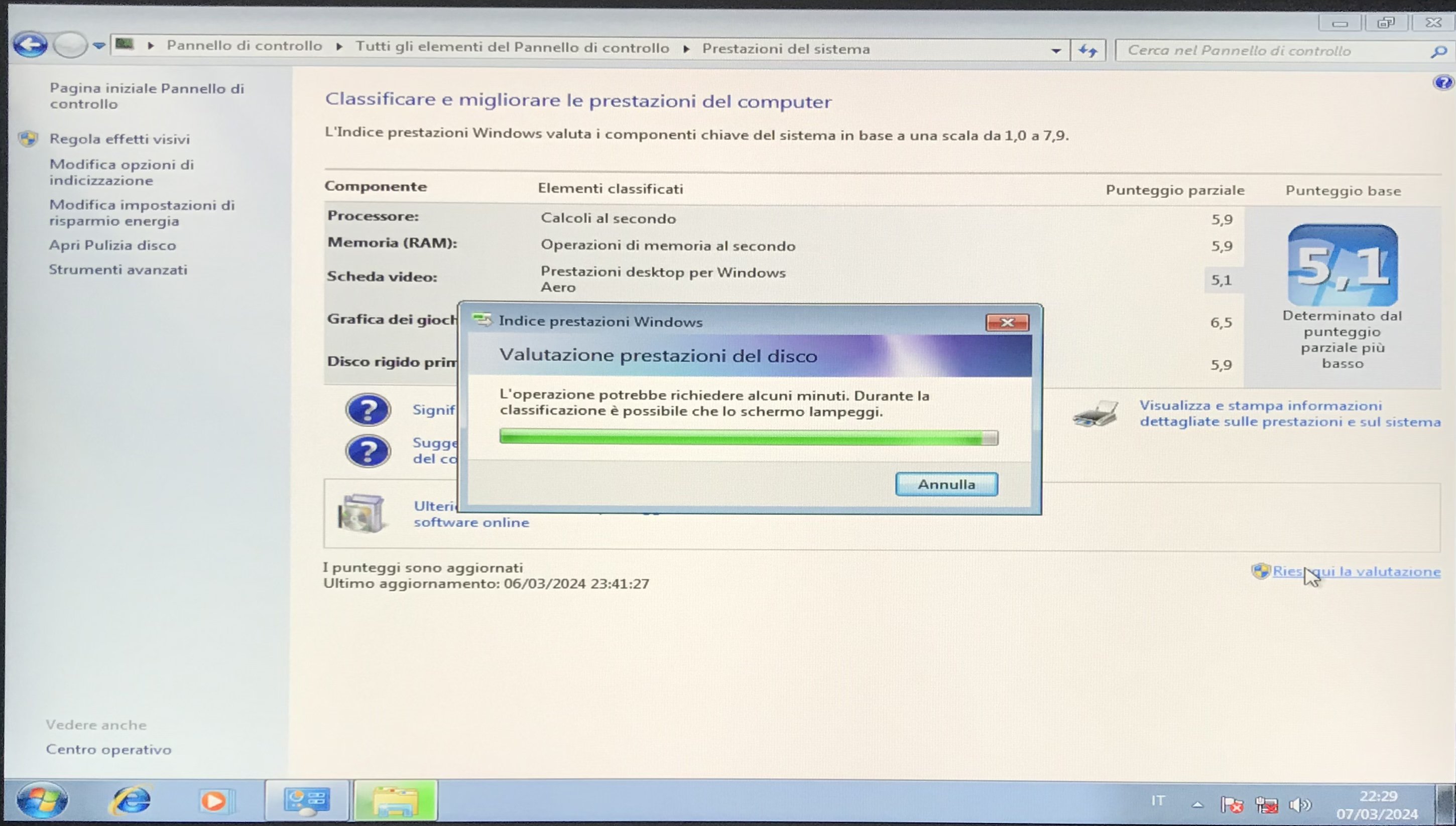Screen dimensions: 1456x826
Task: Click Annulla to cancel the assessment
Action: point(946,484)
